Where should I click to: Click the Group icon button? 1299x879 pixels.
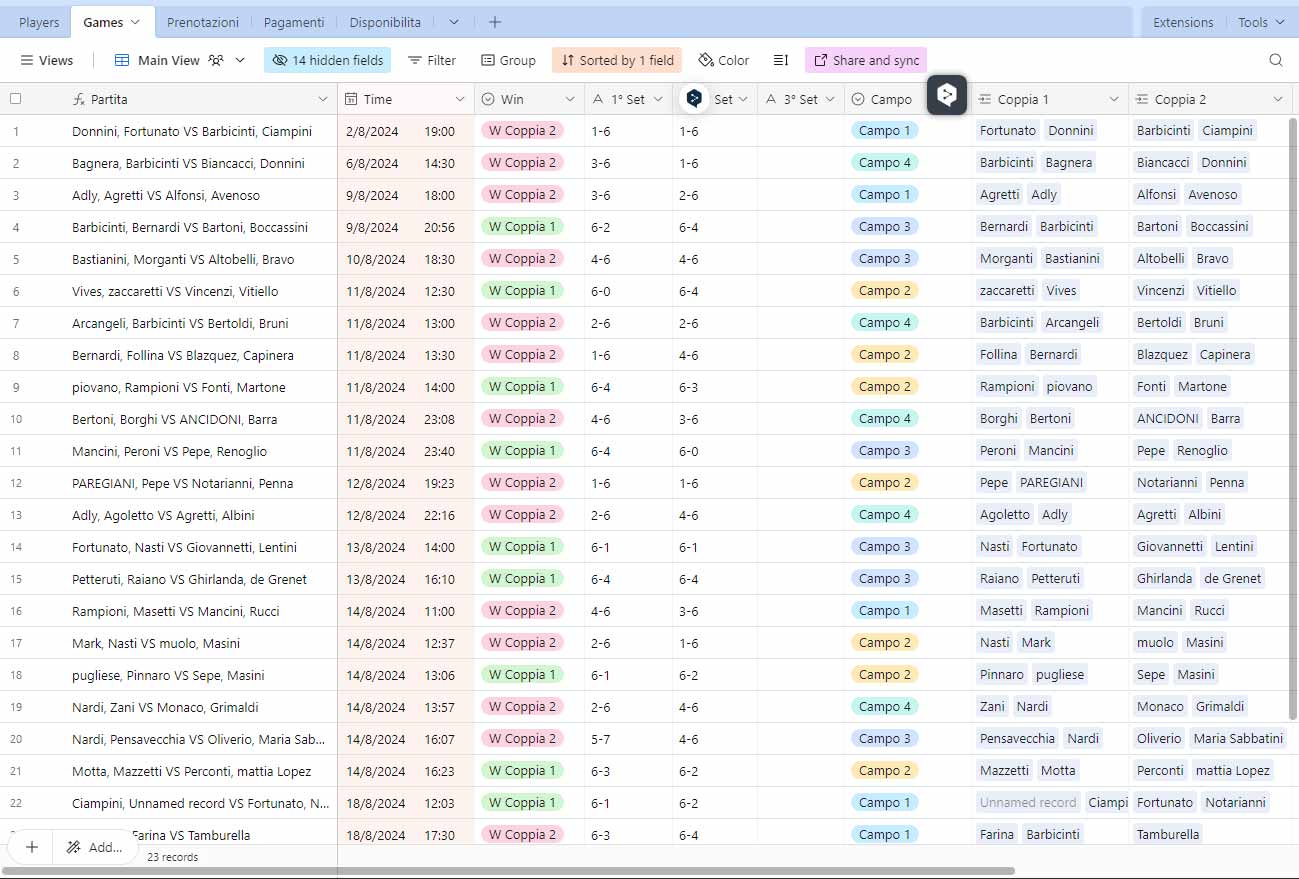pyautogui.click(x=508, y=60)
